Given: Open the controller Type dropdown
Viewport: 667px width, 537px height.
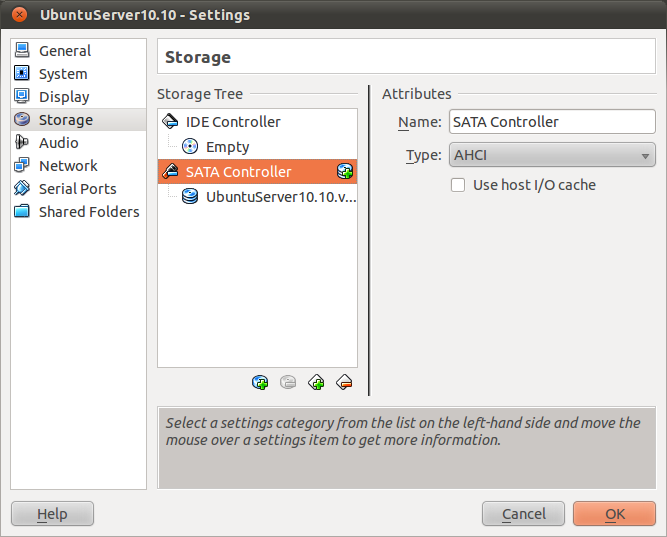Looking at the screenshot, I should (552, 156).
